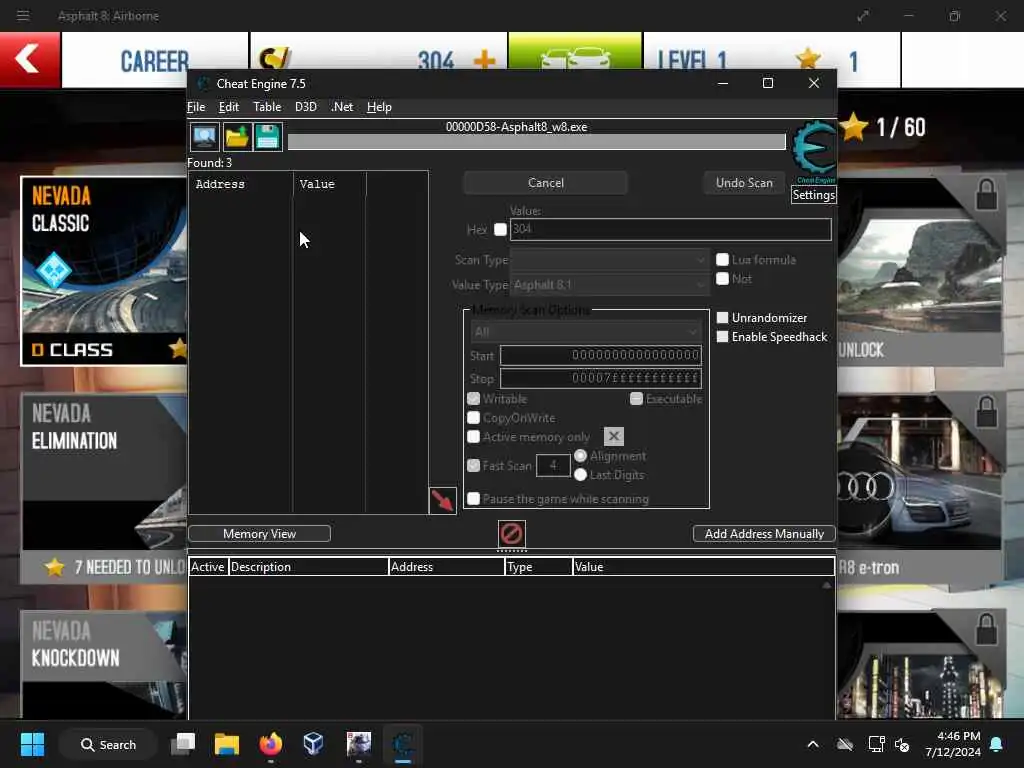
Task: Go back using the red arrow in Asphalt 8
Action: point(29,59)
